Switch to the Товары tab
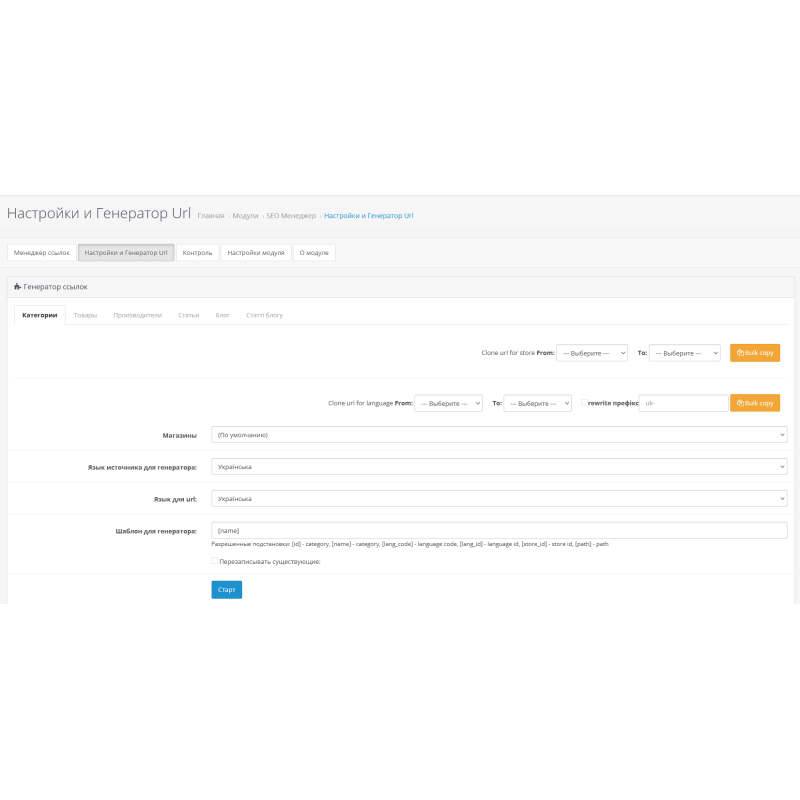 [83, 314]
